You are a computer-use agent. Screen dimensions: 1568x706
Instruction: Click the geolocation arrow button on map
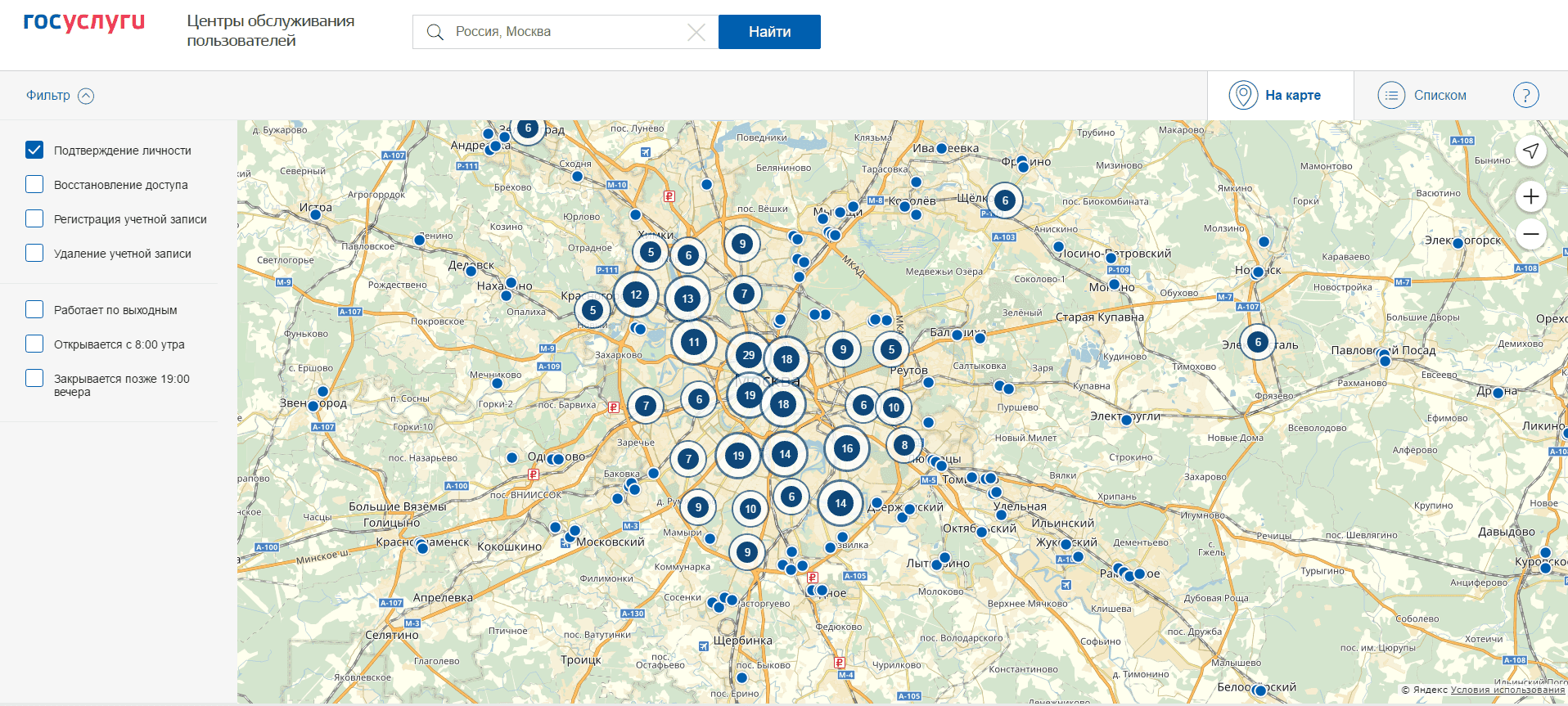pos(1530,151)
